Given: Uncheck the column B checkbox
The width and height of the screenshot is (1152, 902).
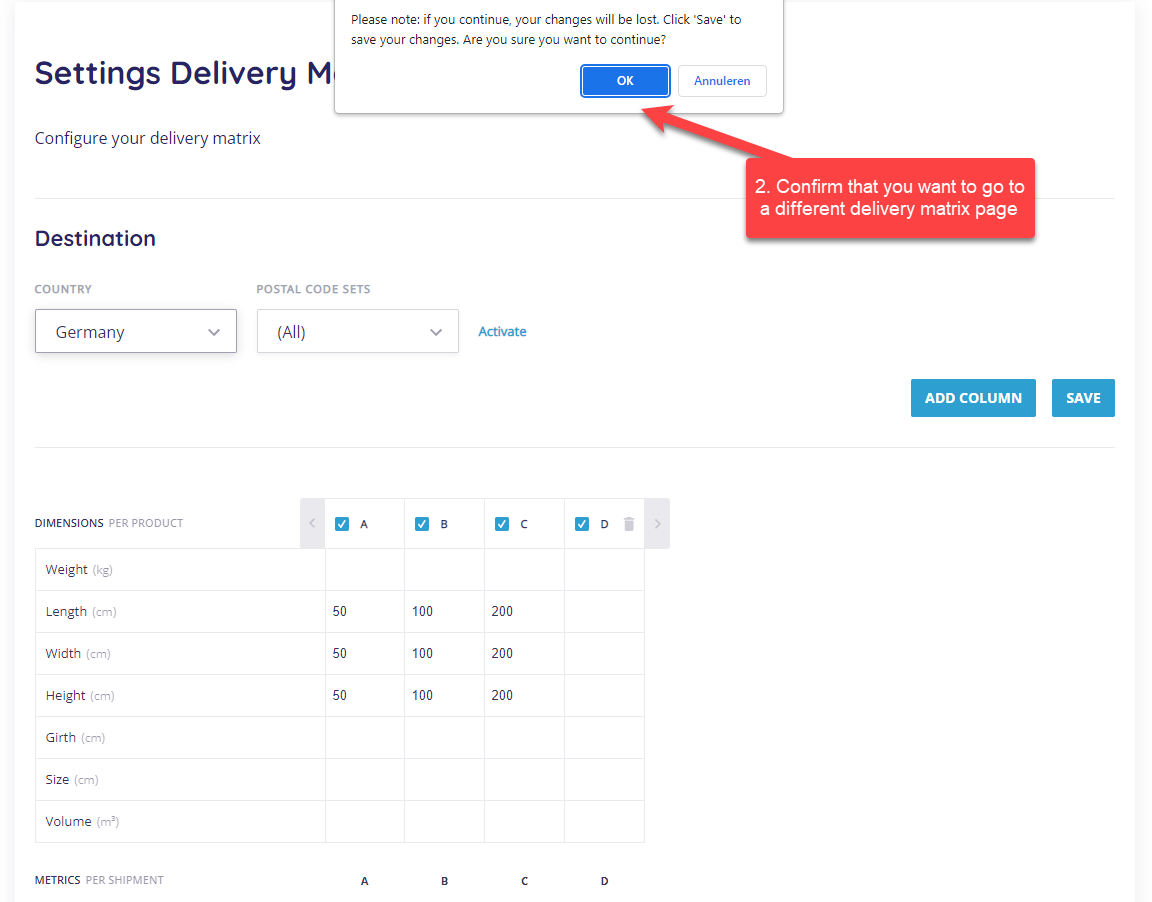Looking at the screenshot, I should click(422, 524).
